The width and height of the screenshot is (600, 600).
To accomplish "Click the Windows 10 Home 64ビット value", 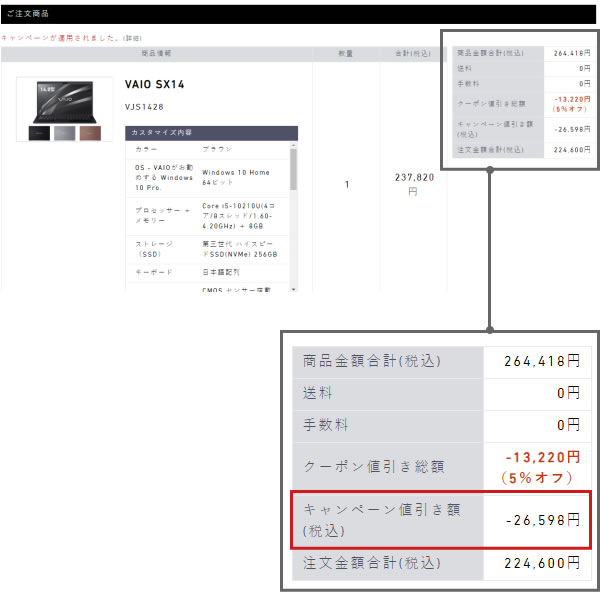I will point(236,178).
